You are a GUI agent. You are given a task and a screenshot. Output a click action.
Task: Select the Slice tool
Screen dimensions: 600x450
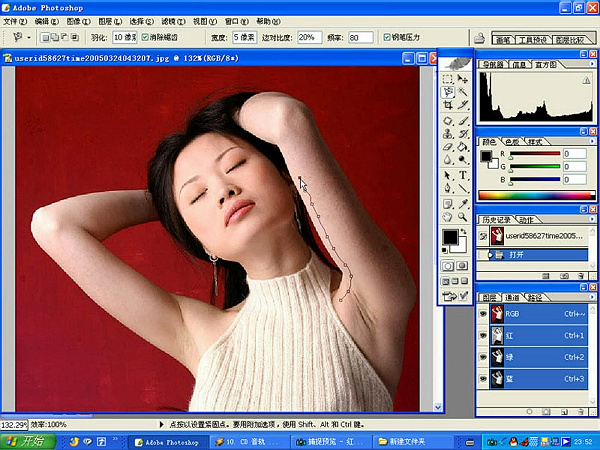463,104
